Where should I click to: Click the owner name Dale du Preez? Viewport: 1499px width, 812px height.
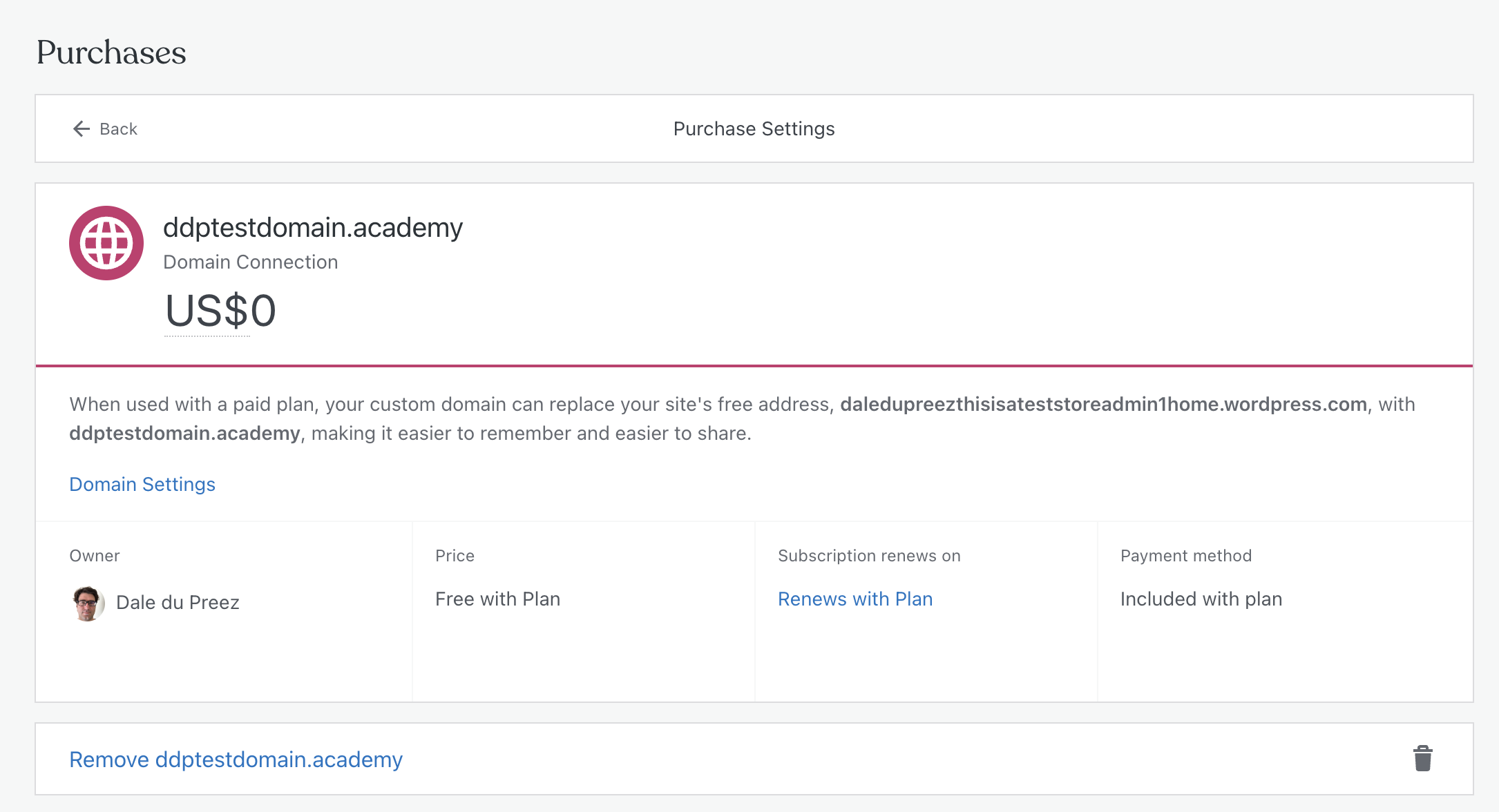178,603
